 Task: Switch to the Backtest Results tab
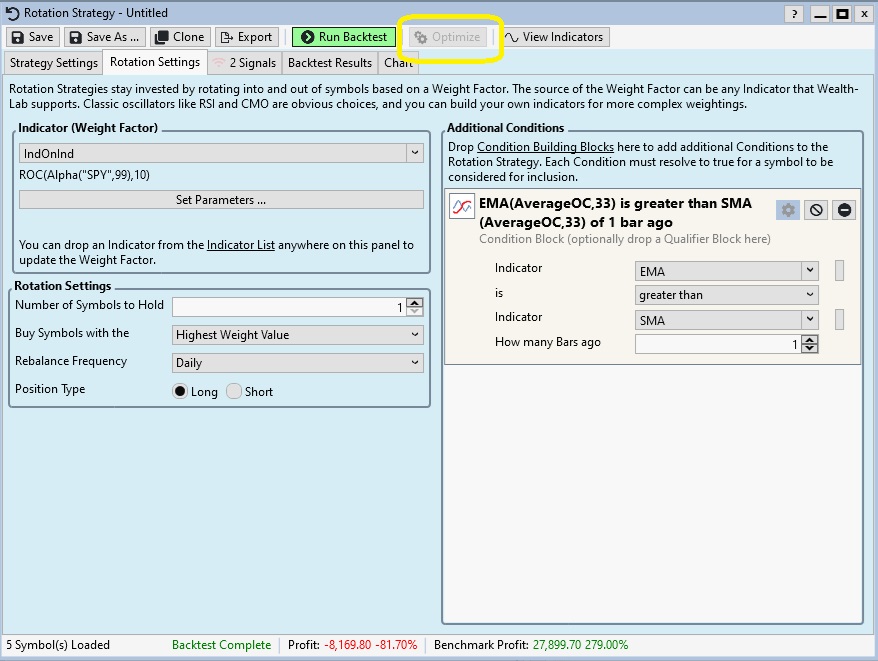(x=329, y=63)
